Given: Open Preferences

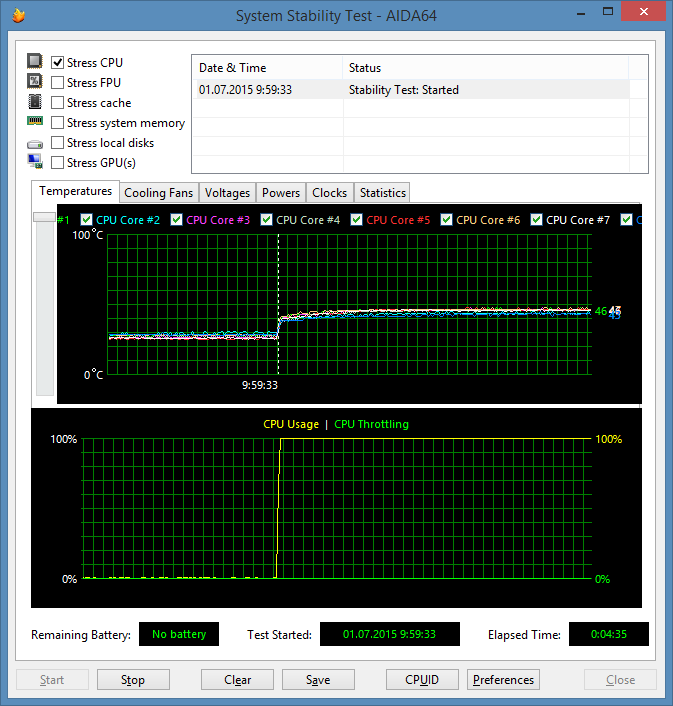Looking at the screenshot, I should (503, 679).
